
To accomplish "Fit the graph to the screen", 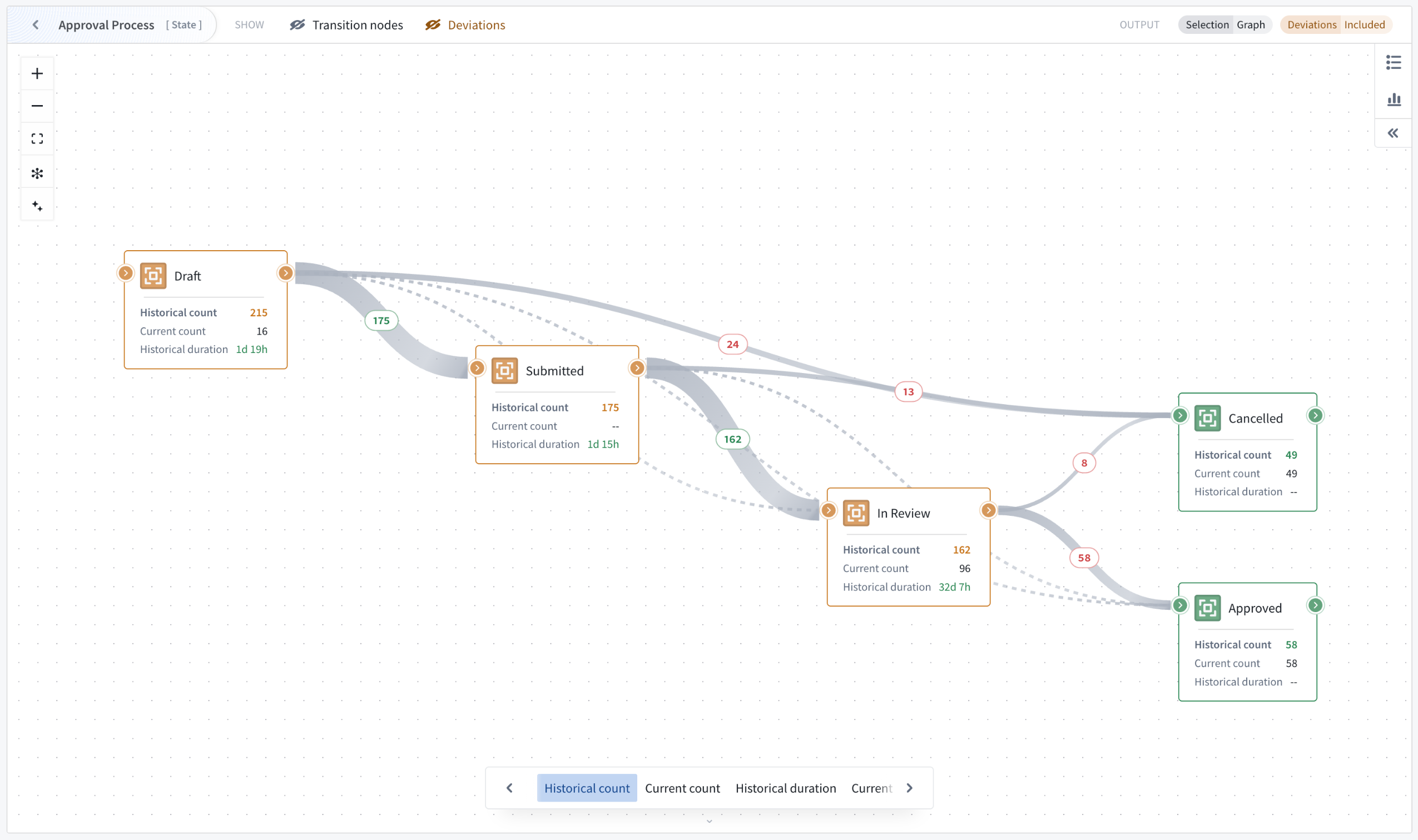I will point(37,138).
